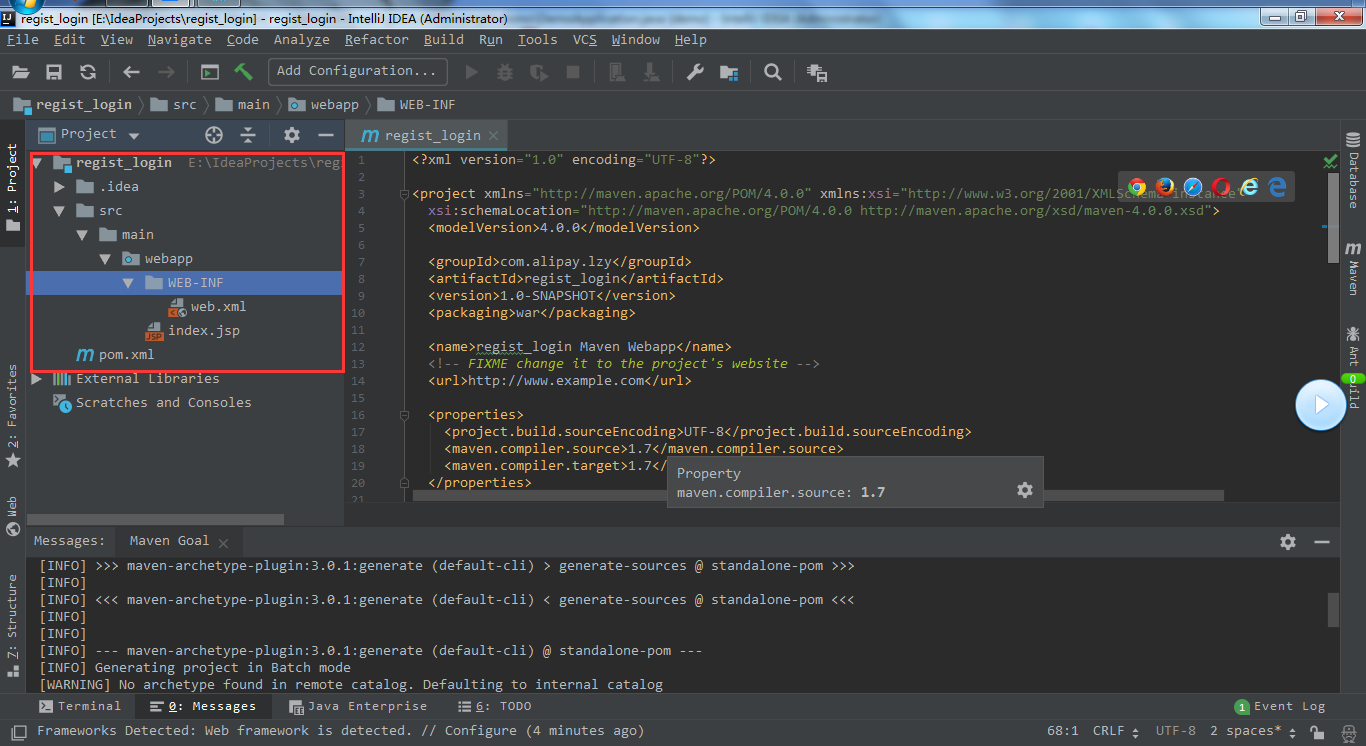Open Messages panel gear settings
The width and height of the screenshot is (1366, 746).
(1288, 541)
